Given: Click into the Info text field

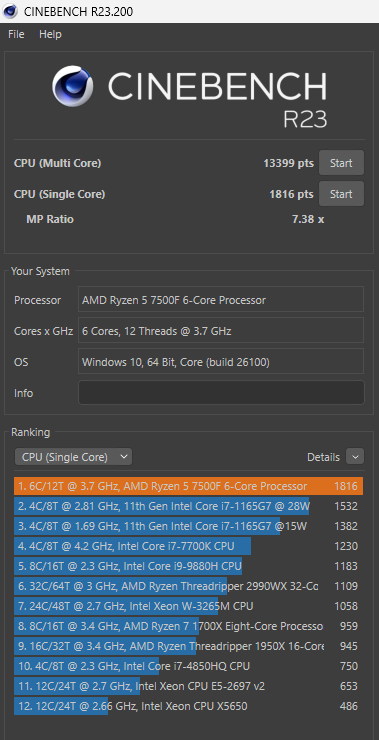Looking at the screenshot, I should (x=221, y=393).
